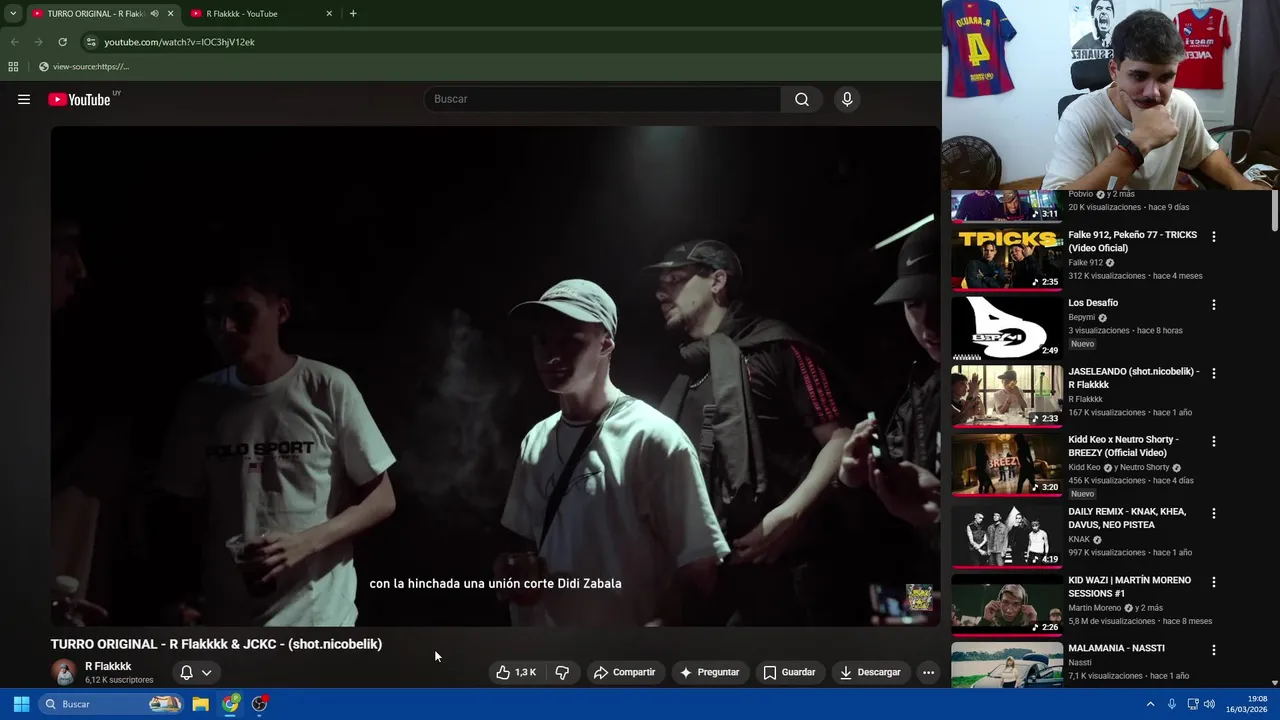Open TRICKS video thumbnail
Screen dimensions: 1280x720
1007,259
